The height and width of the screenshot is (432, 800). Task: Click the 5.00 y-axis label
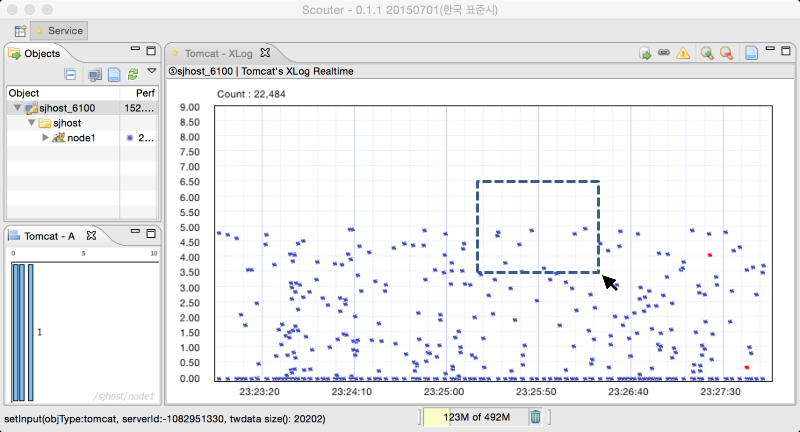click(189, 227)
